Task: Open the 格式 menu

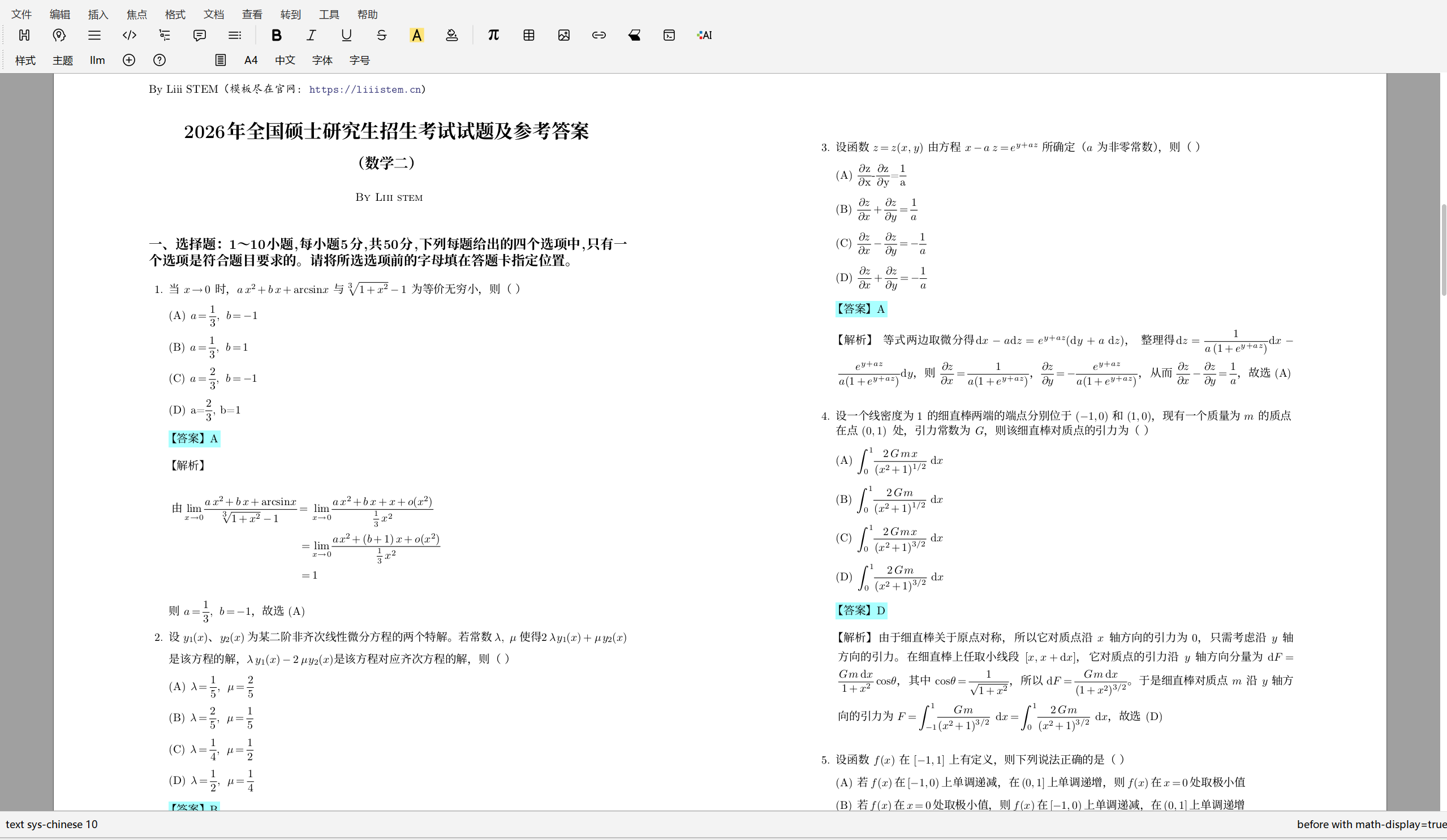Action: 174,14
